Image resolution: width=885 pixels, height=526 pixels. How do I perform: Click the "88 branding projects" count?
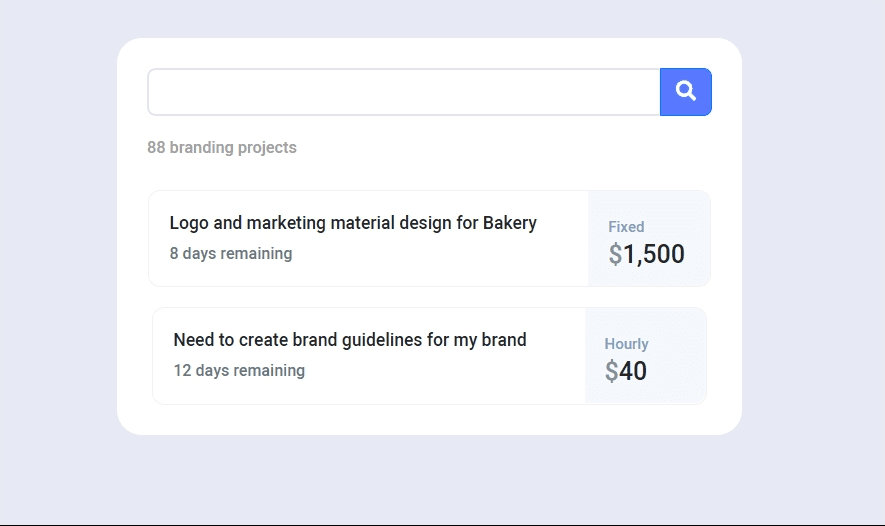tap(222, 147)
